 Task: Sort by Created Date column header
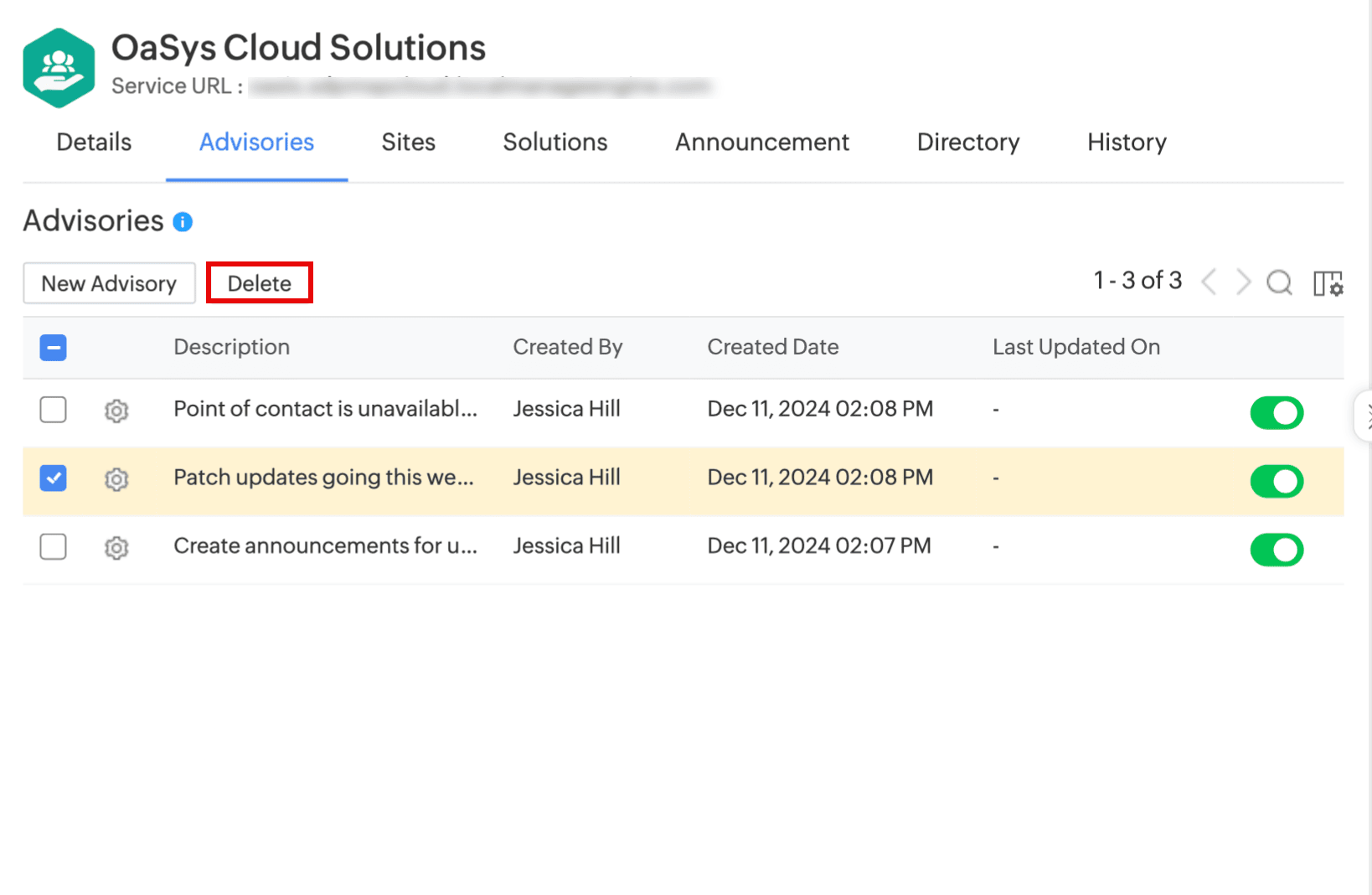pyautogui.click(x=772, y=347)
